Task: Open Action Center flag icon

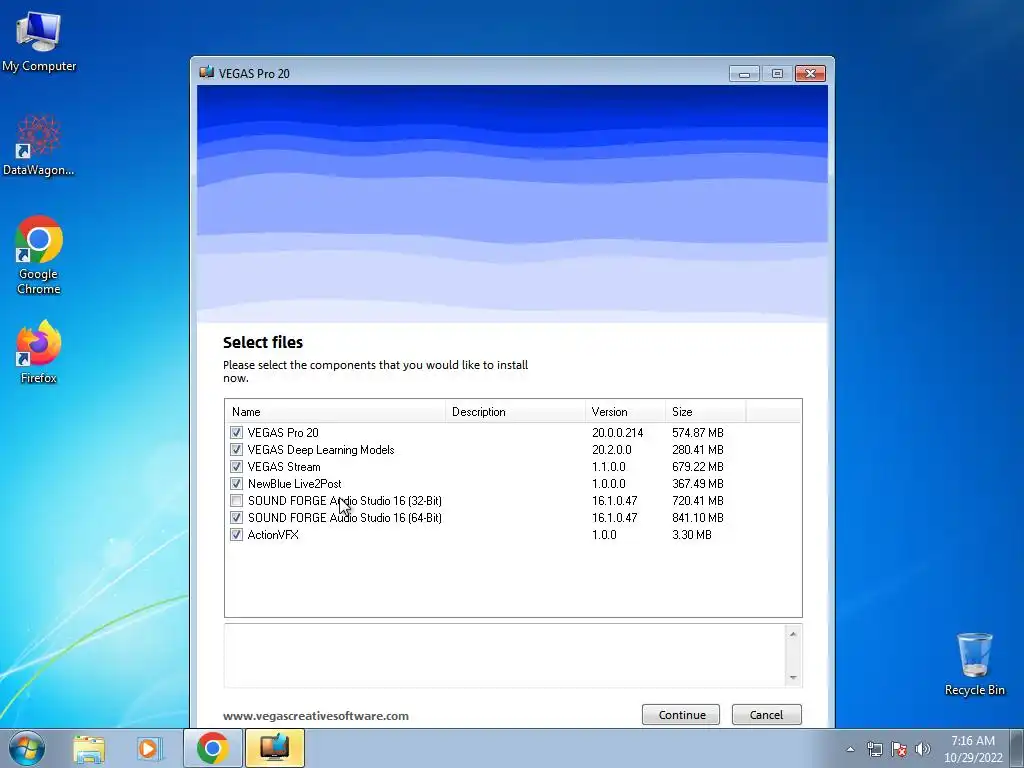Action: click(899, 749)
